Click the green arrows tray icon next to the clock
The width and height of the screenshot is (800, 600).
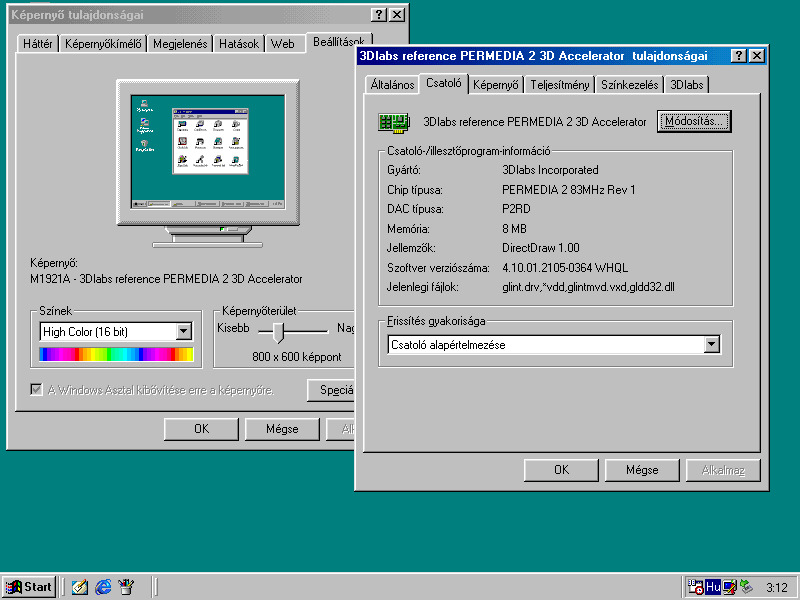tap(746, 587)
